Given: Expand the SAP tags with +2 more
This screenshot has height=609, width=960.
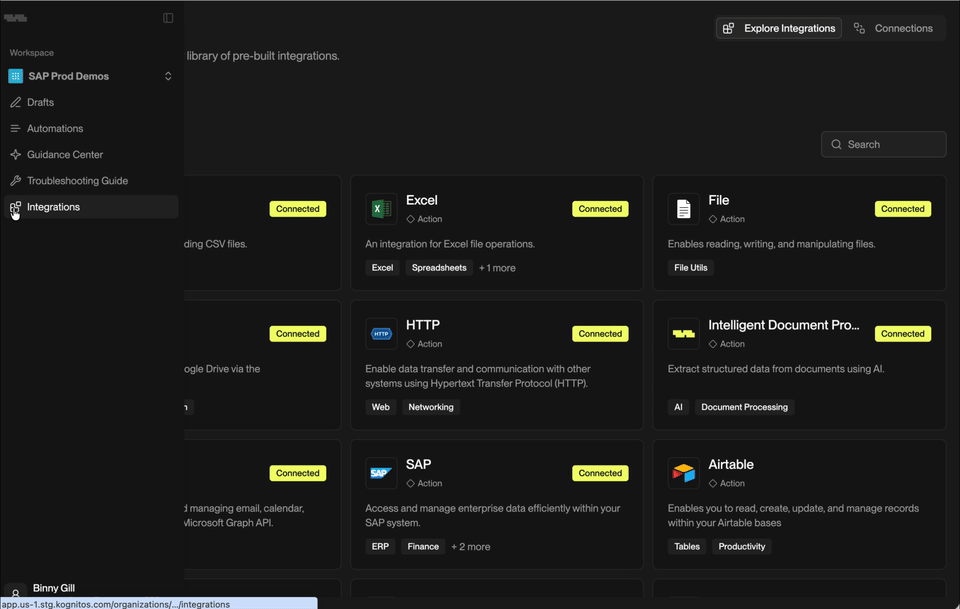Looking at the screenshot, I should coord(470,546).
